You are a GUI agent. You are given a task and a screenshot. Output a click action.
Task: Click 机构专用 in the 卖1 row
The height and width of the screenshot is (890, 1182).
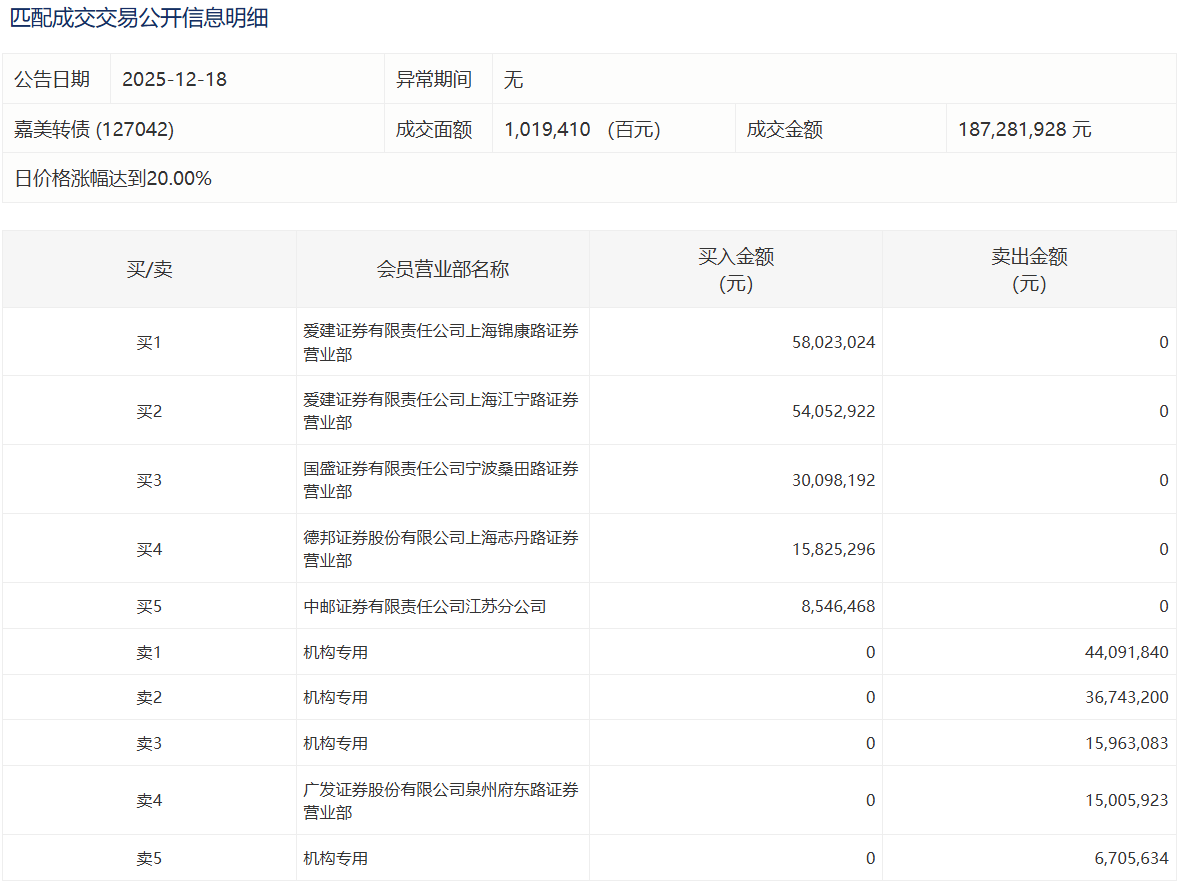click(x=335, y=652)
